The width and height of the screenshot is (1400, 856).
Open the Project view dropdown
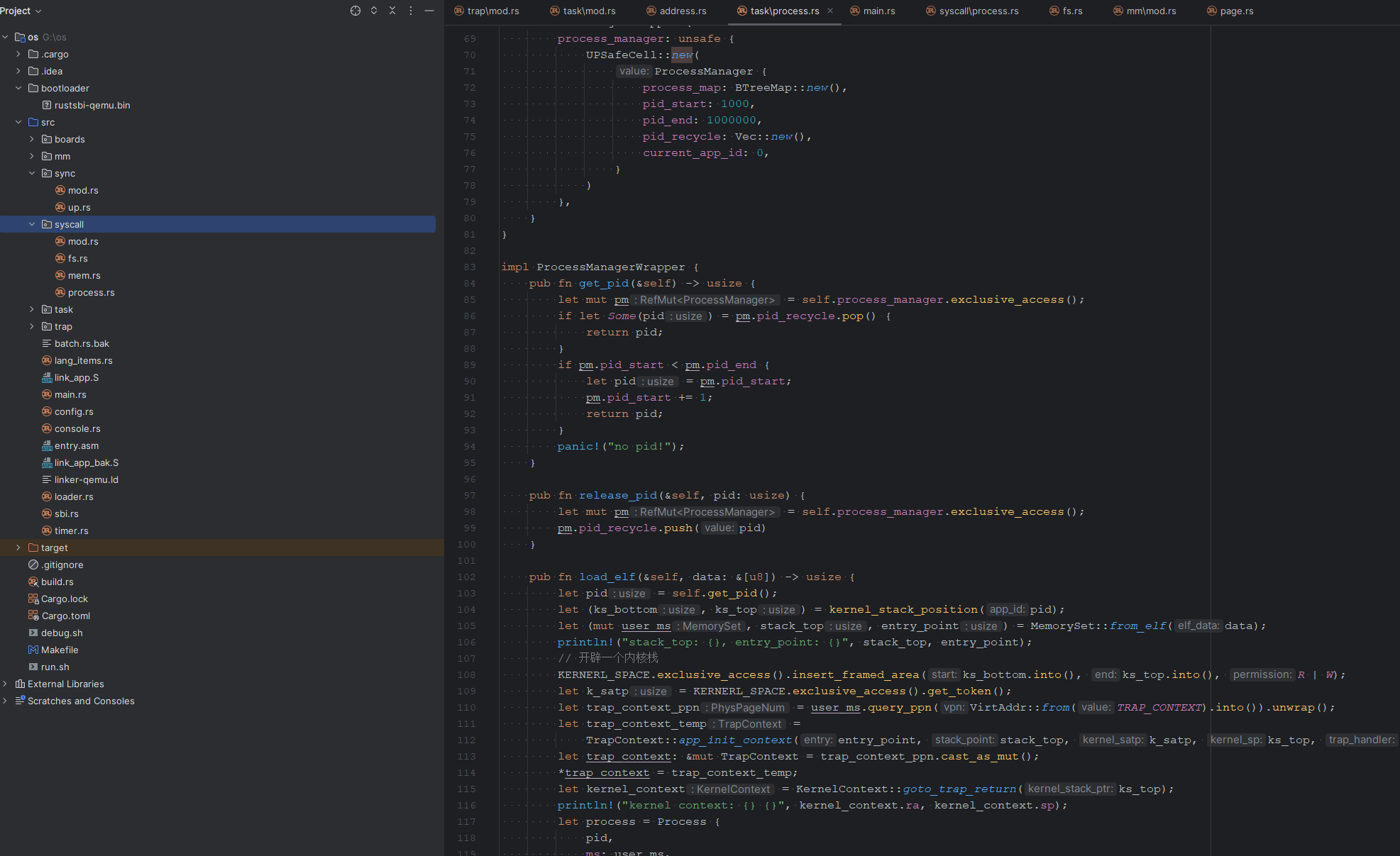(21, 11)
